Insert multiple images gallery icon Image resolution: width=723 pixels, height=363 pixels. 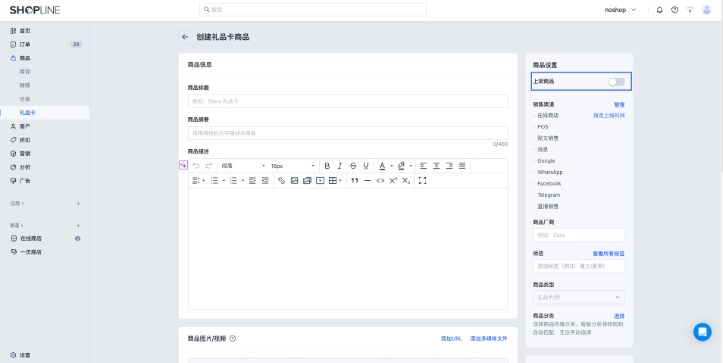click(307, 181)
